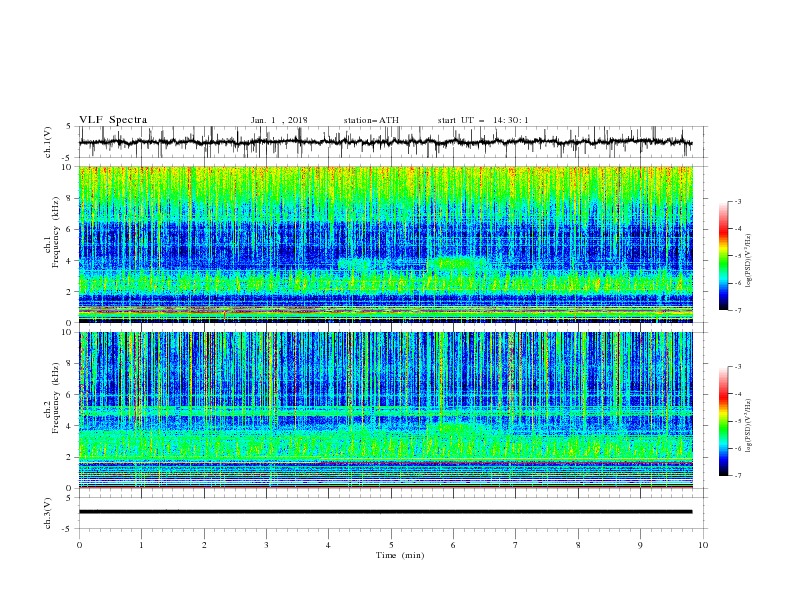Screen dimensions: 792x612
Task: Click the flat ch.3 voltage trace
Action: [x=386, y=512]
